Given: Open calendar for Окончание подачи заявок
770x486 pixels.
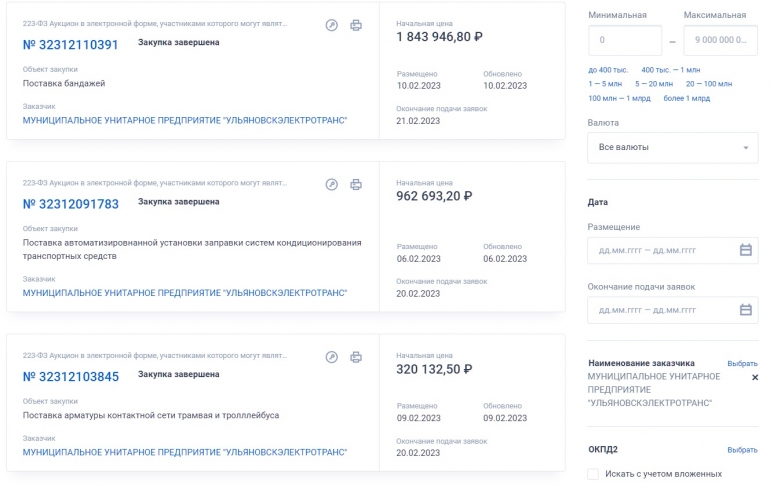Looking at the screenshot, I should pyautogui.click(x=745, y=310).
